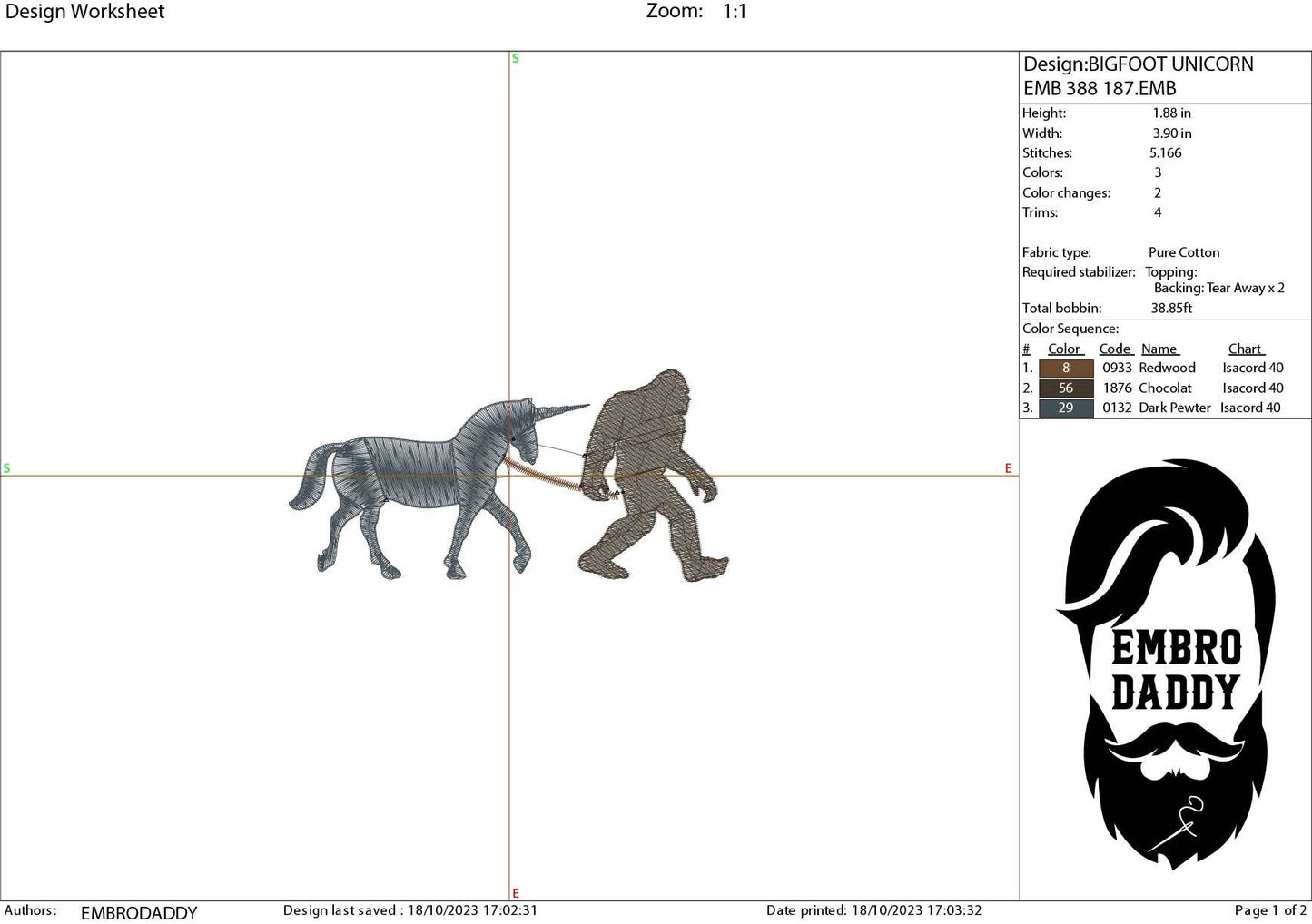Viewport: 1312px width, 924px height.
Task: Click the red 'E' marker at bottom
Action: [516, 893]
